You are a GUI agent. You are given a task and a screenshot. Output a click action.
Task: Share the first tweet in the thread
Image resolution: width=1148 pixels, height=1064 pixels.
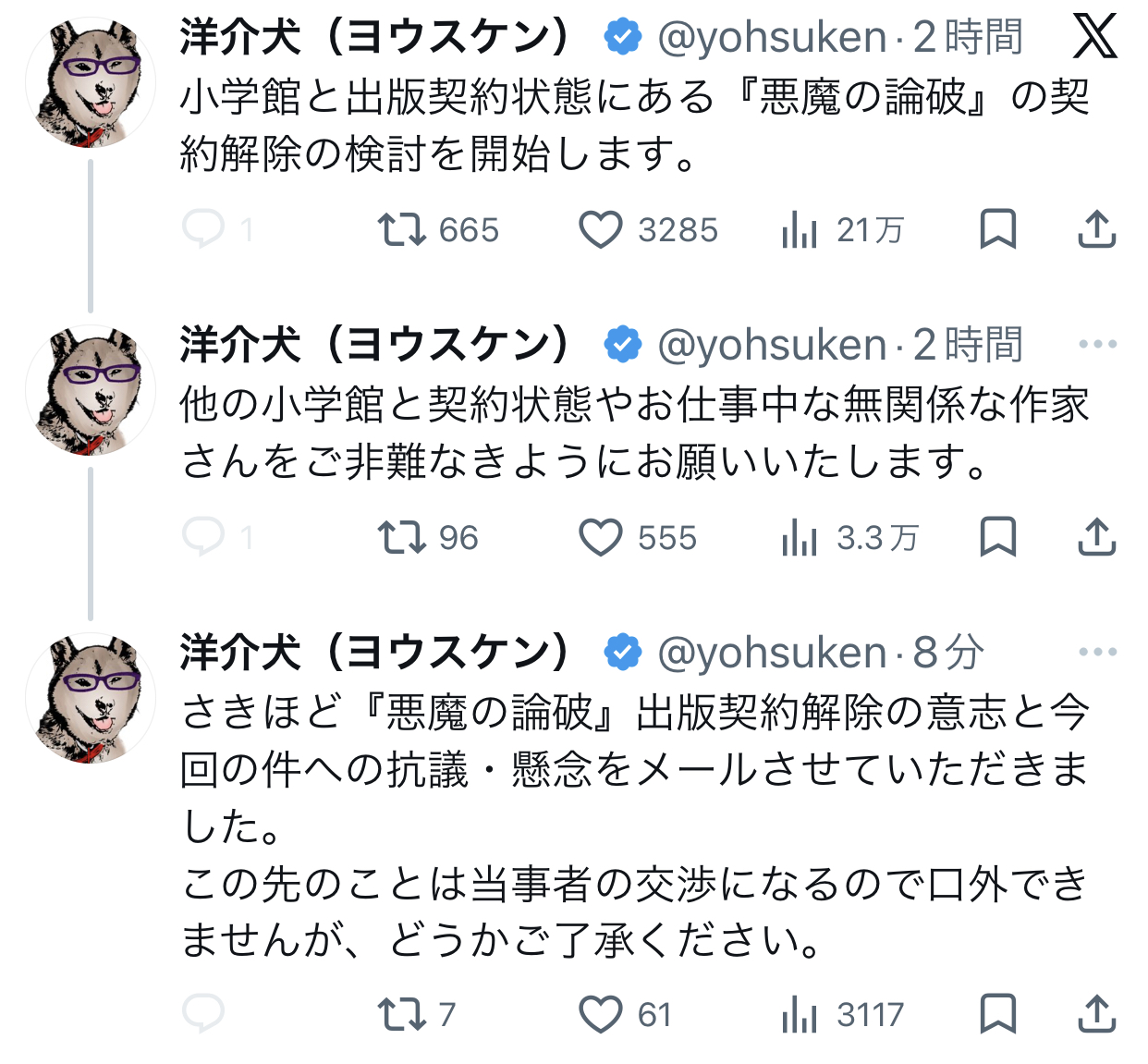1097,229
